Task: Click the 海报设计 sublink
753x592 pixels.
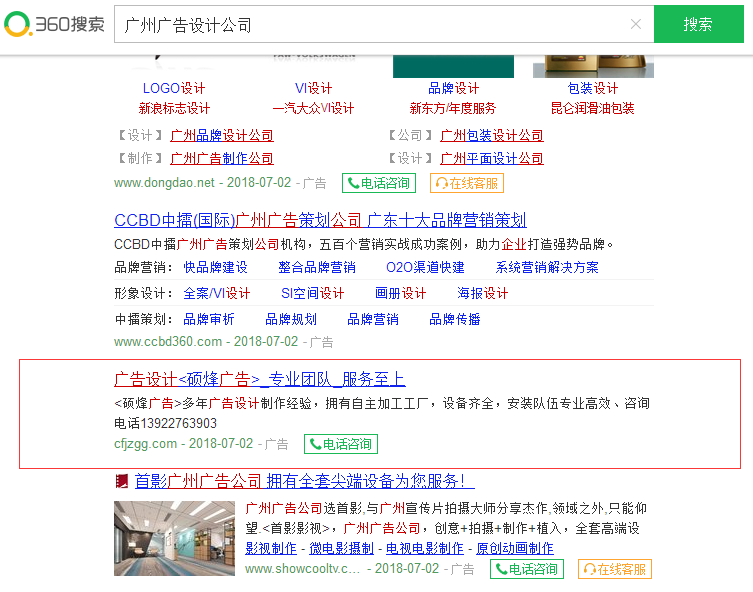Action: coord(483,293)
